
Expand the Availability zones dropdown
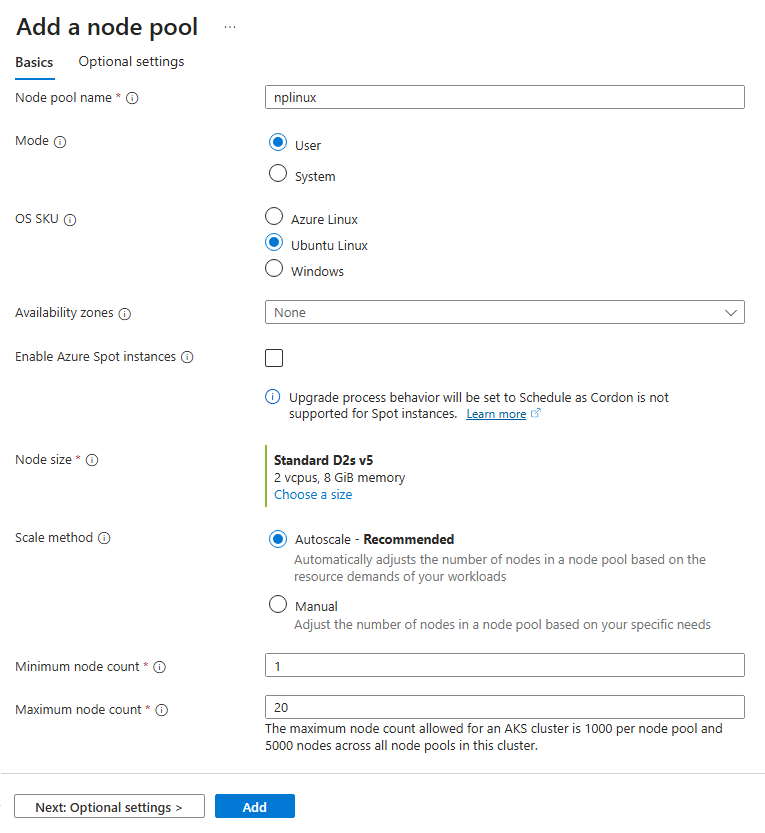click(504, 313)
